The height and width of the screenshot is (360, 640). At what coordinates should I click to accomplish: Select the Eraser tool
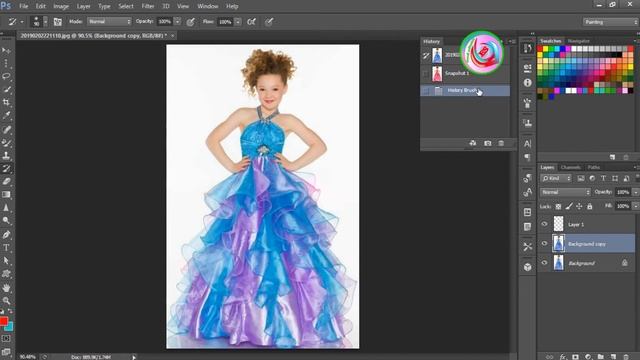[6, 182]
